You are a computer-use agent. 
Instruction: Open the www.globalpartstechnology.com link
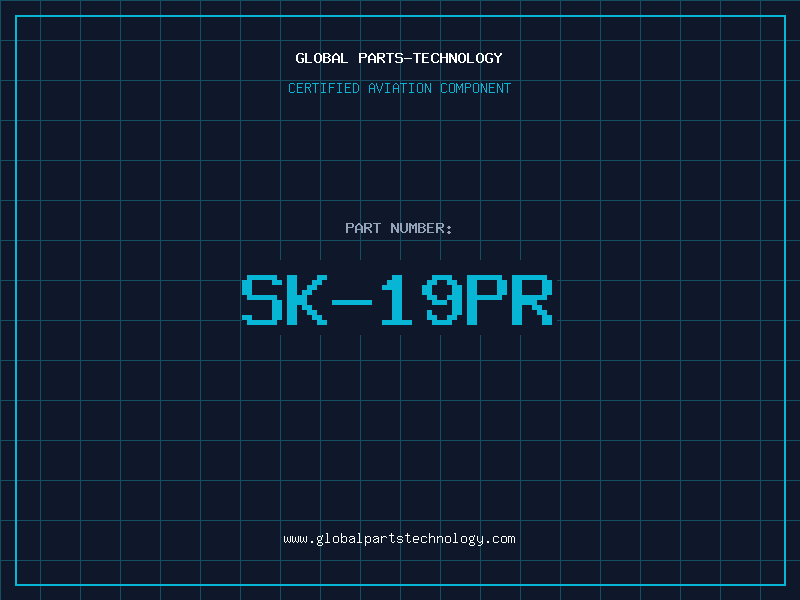click(x=399, y=539)
